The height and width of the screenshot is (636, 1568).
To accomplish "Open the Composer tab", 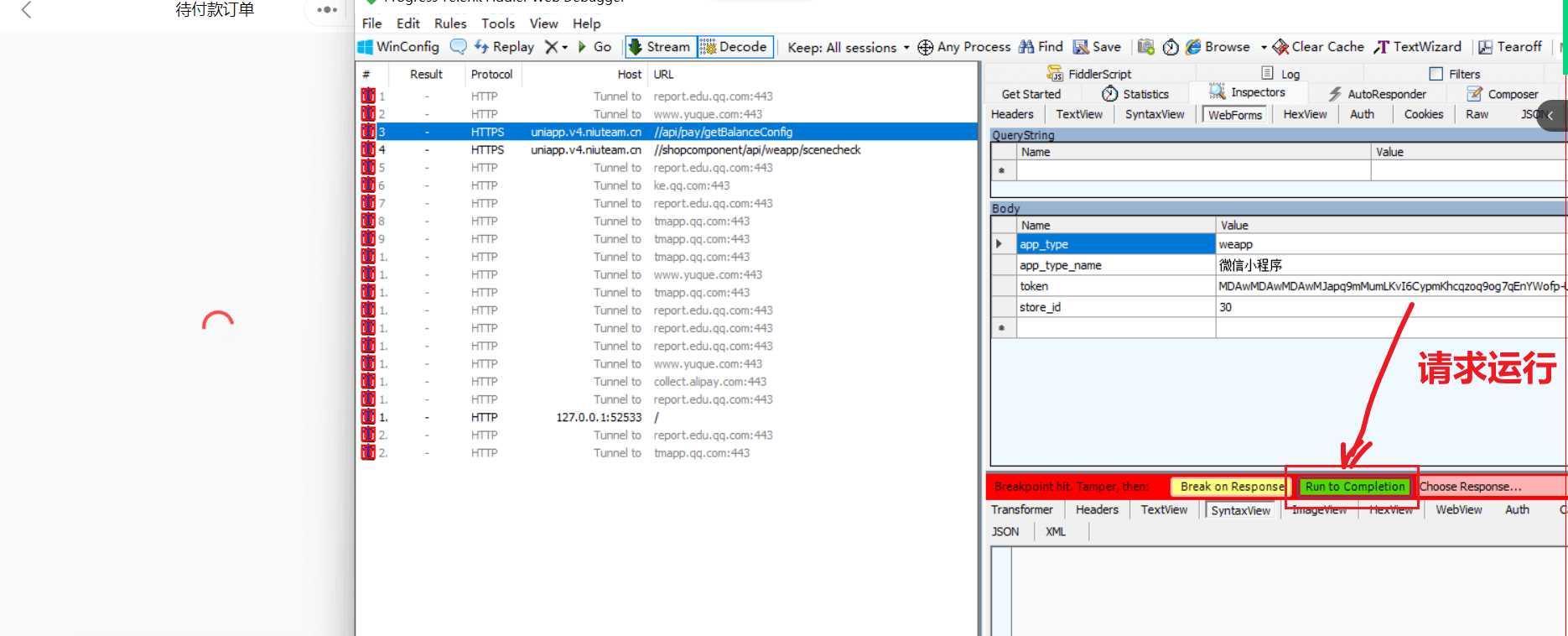I will (1502, 94).
